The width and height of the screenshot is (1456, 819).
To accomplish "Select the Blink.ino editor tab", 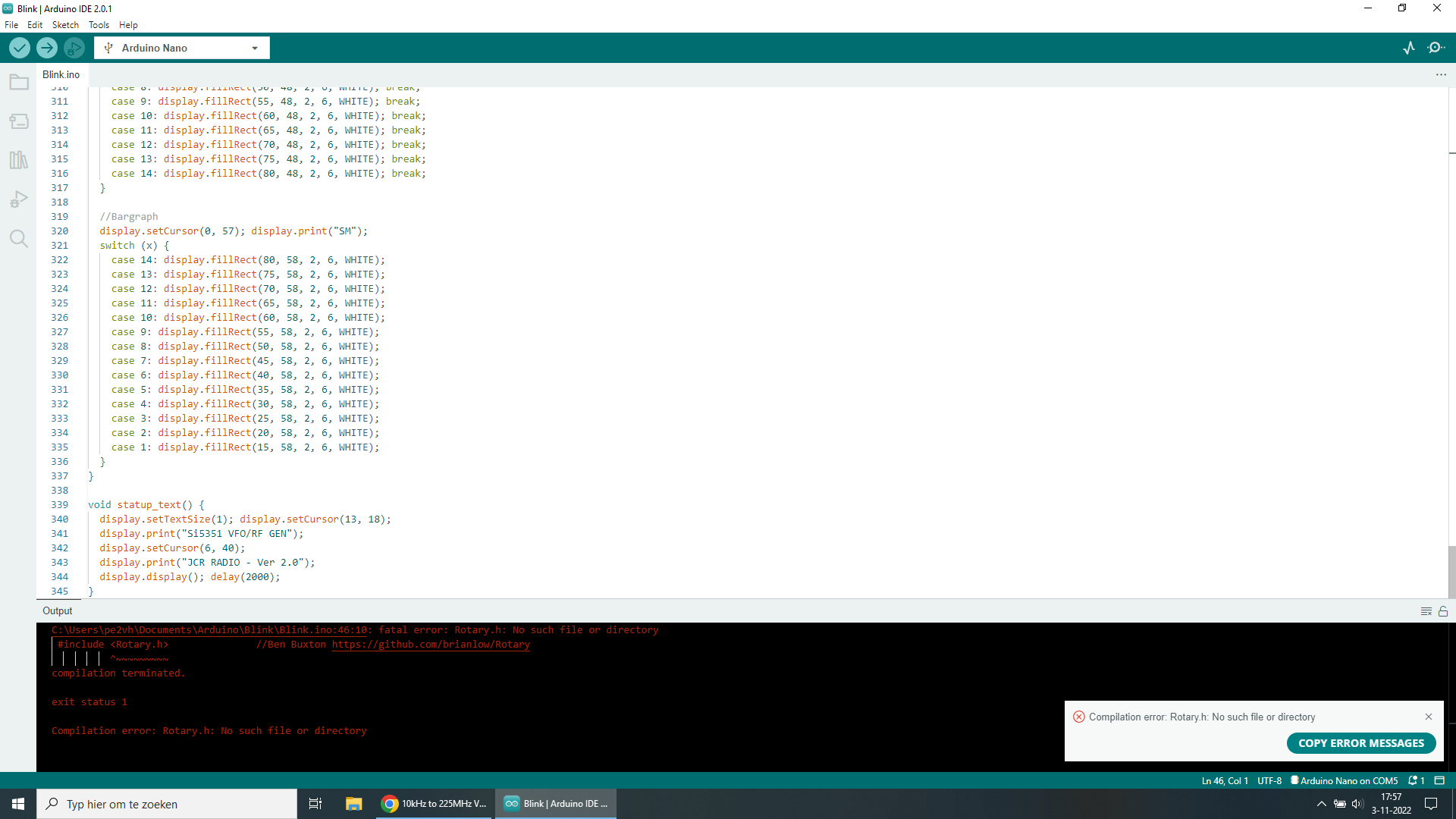I will pyautogui.click(x=61, y=74).
